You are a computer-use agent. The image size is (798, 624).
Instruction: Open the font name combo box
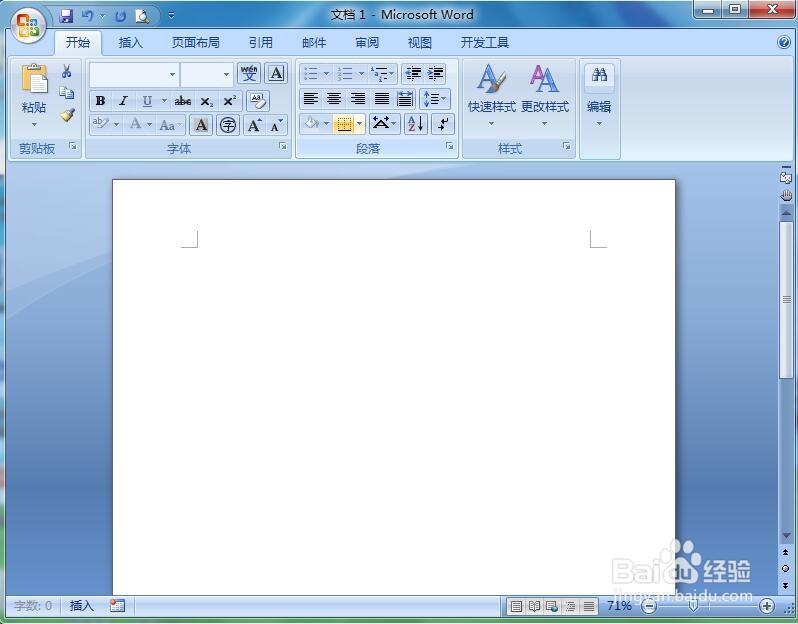[x=134, y=74]
